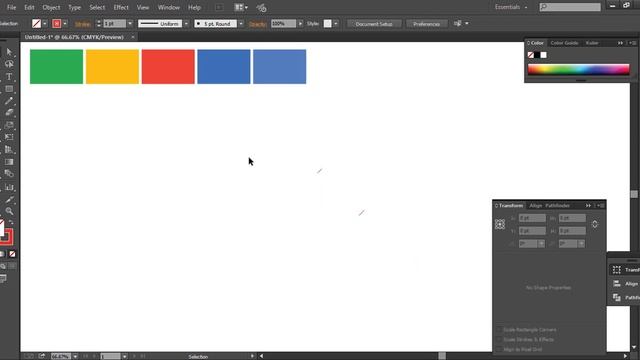Open the stroke weight dropdown
The height and width of the screenshot is (360, 640).
[x=130, y=24]
